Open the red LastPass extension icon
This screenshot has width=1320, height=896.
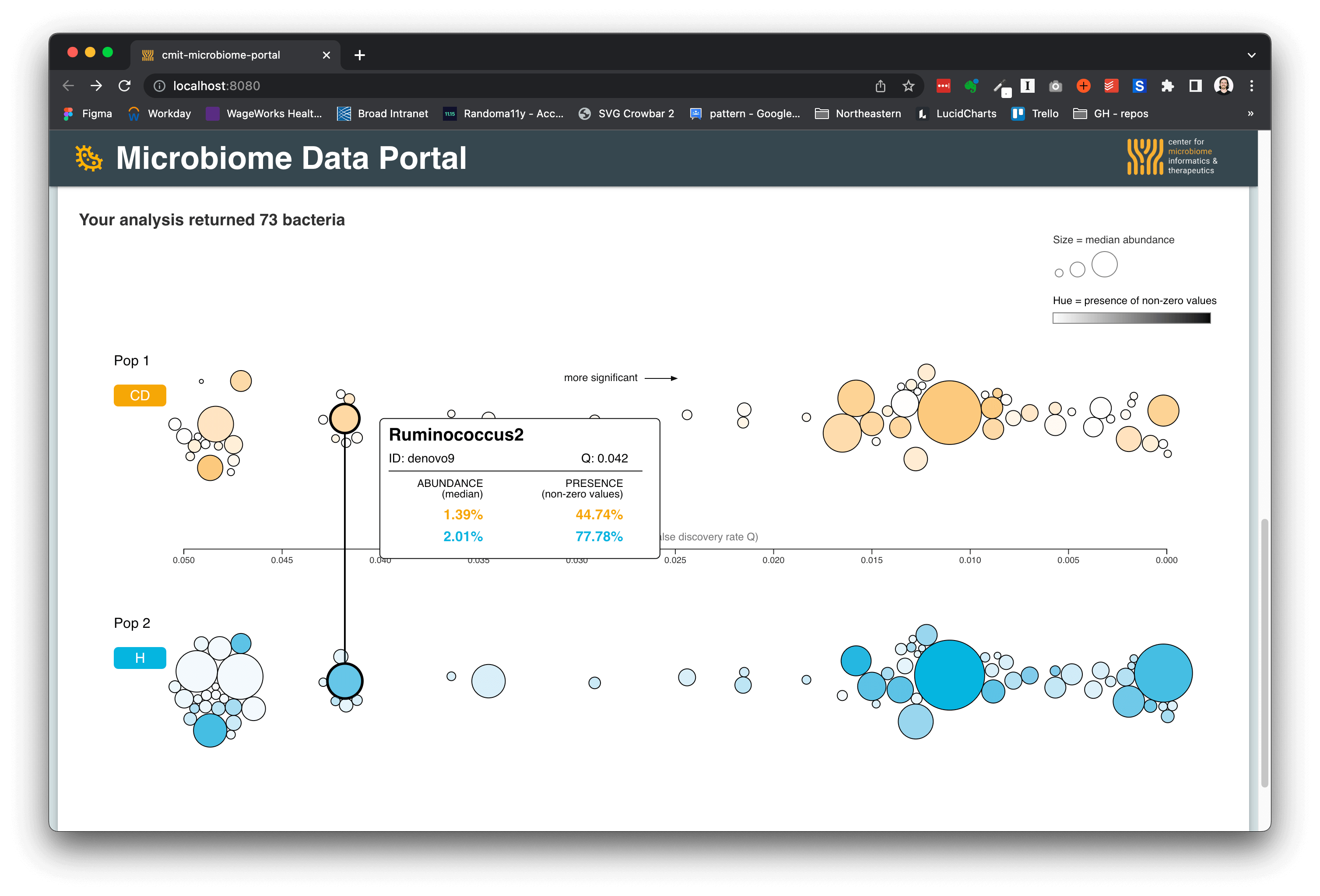pos(944,86)
